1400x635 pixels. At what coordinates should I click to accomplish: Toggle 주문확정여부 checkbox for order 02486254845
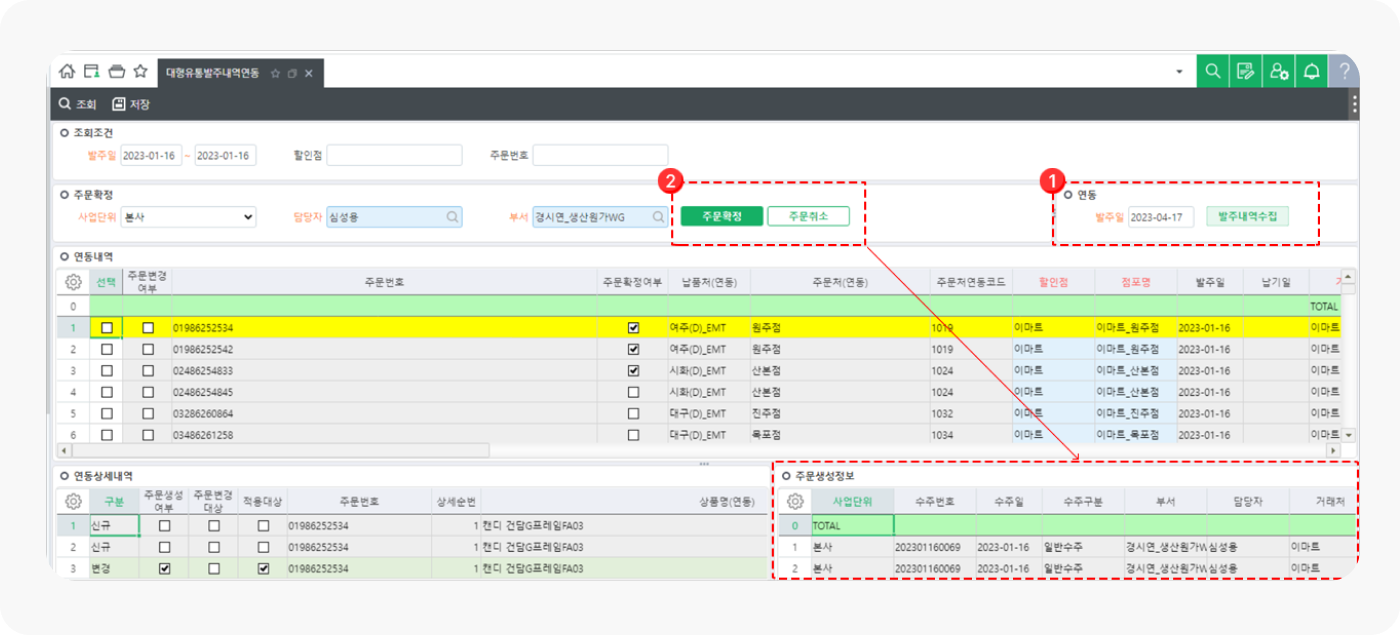pos(633,392)
